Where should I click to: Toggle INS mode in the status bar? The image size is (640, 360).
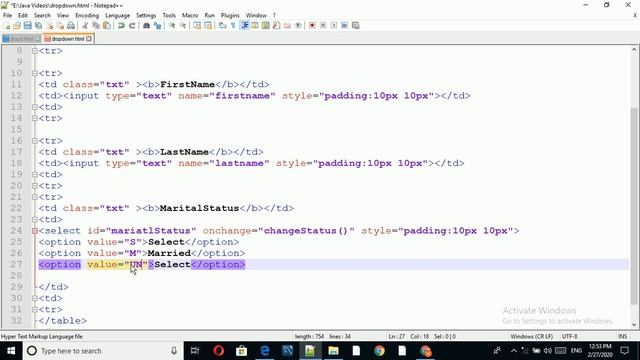tap(622, 337)
